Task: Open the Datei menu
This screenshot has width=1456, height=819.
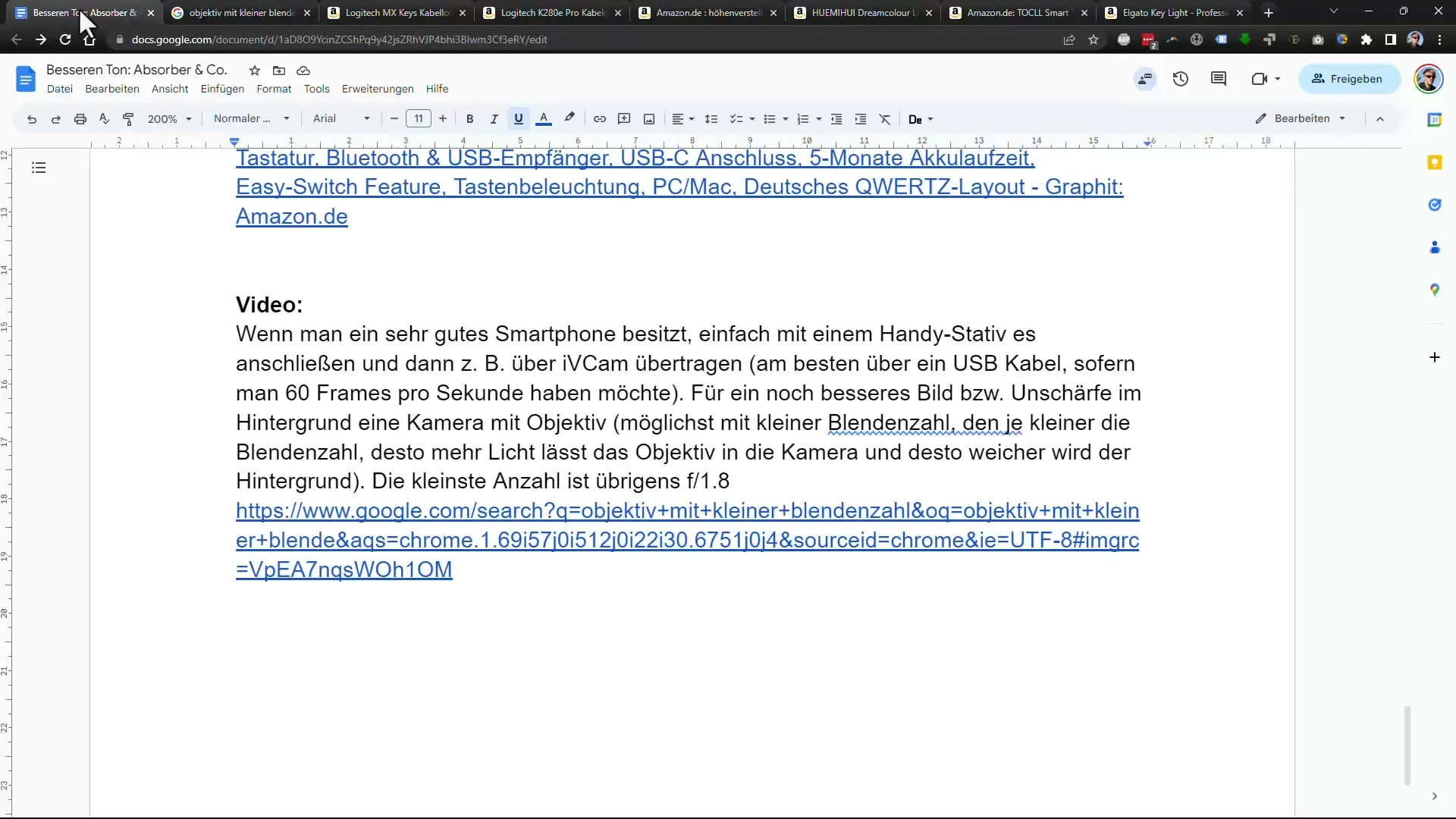Action: [x=59, y=88]
